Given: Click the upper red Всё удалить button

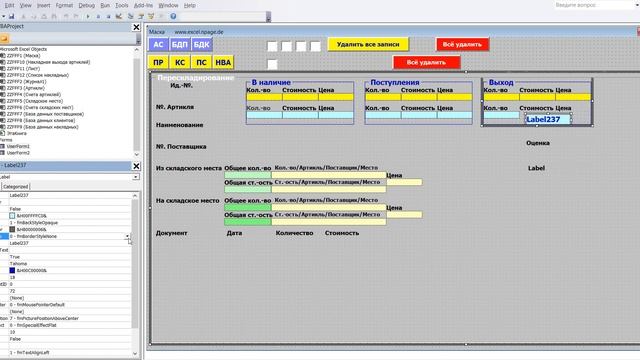Looking at the screenshot, I should [462, 44].
